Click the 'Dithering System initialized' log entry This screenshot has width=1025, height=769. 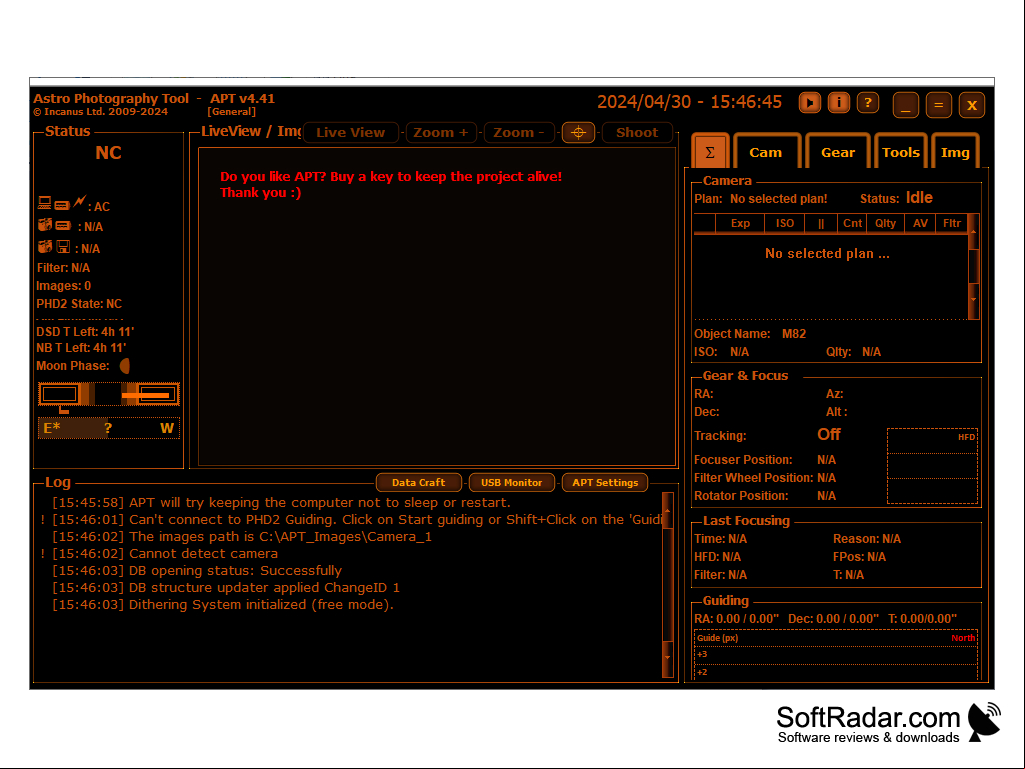click(x=223, y=604)
